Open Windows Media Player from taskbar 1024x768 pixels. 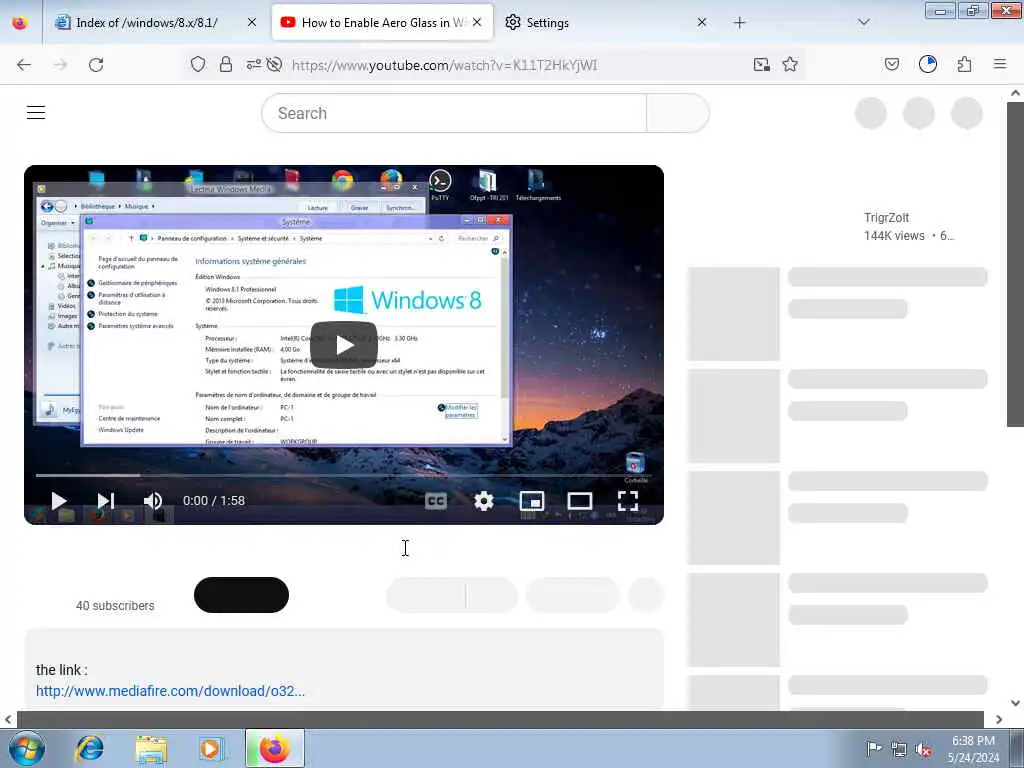coord(212,749)
